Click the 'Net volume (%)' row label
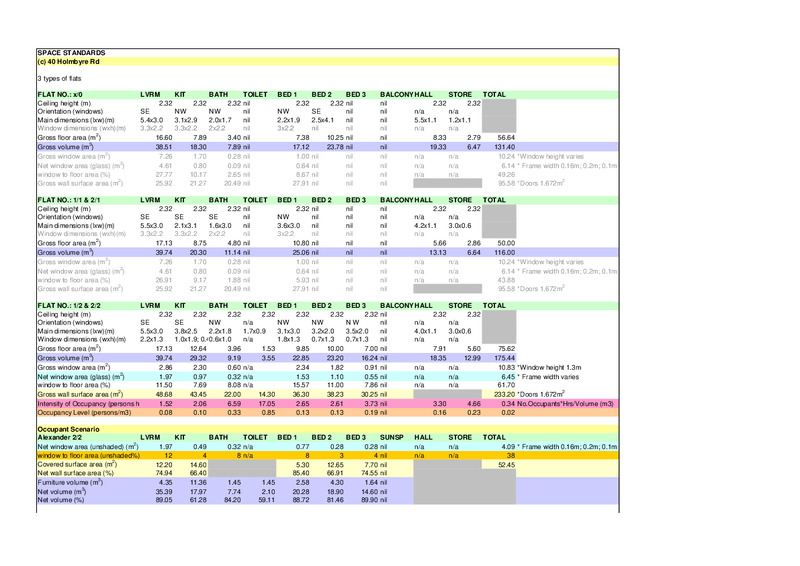 61,500
